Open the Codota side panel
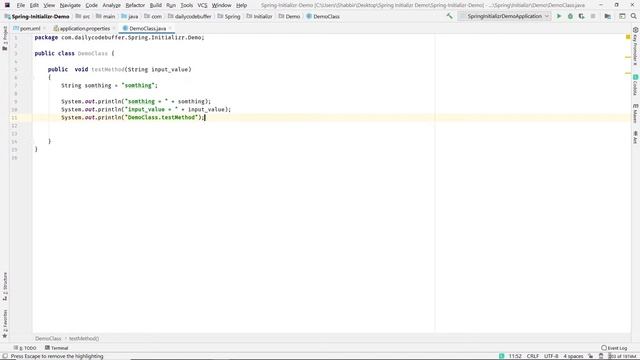The height and width of the screenshot is (360, 640). coord(635,84)
